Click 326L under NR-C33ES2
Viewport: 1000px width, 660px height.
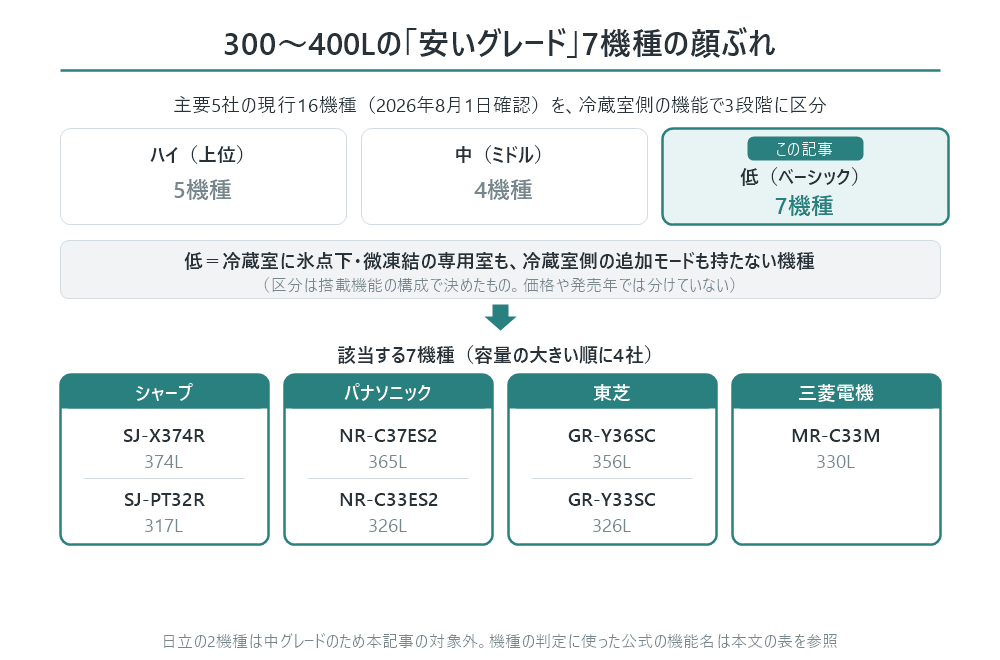(388, 525)
